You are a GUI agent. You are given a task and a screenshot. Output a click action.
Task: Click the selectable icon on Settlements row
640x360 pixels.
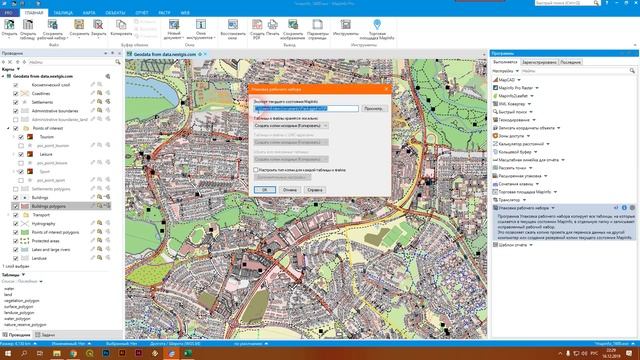coord(100,102)
